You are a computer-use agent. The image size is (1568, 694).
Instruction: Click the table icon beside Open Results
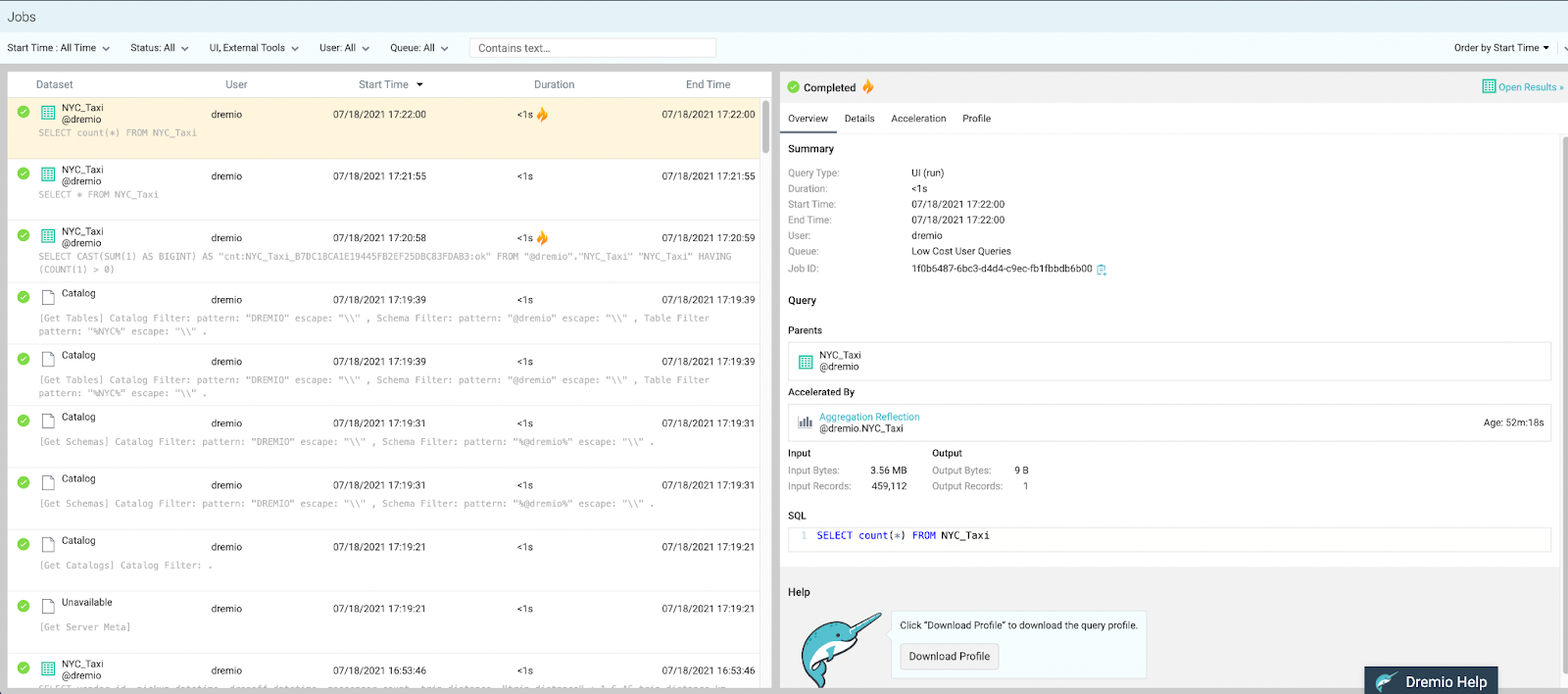click(x=1489, y=86)
